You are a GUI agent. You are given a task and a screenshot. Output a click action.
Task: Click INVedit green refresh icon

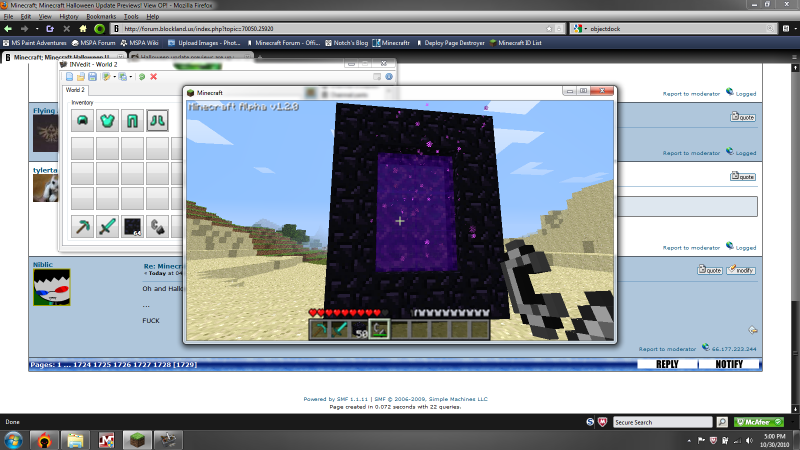click(x=142, y=77)
